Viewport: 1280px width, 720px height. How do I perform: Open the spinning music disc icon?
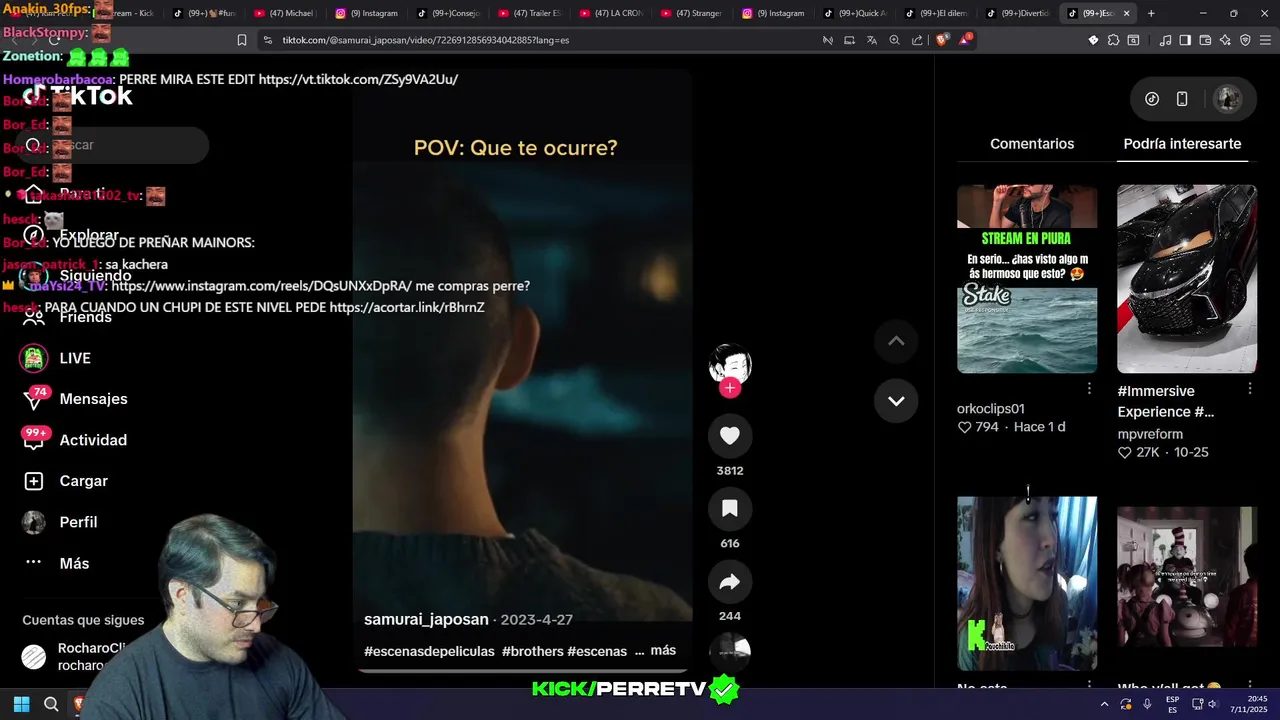730,650
